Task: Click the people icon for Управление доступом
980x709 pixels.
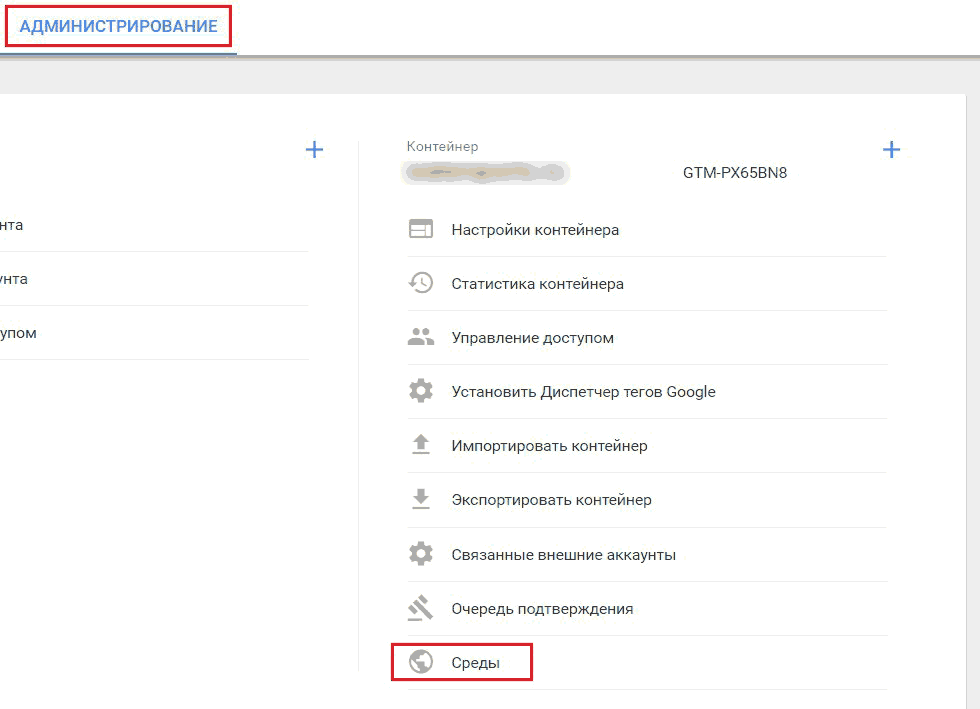Action: pyautogui.click(x=421, y=337)
